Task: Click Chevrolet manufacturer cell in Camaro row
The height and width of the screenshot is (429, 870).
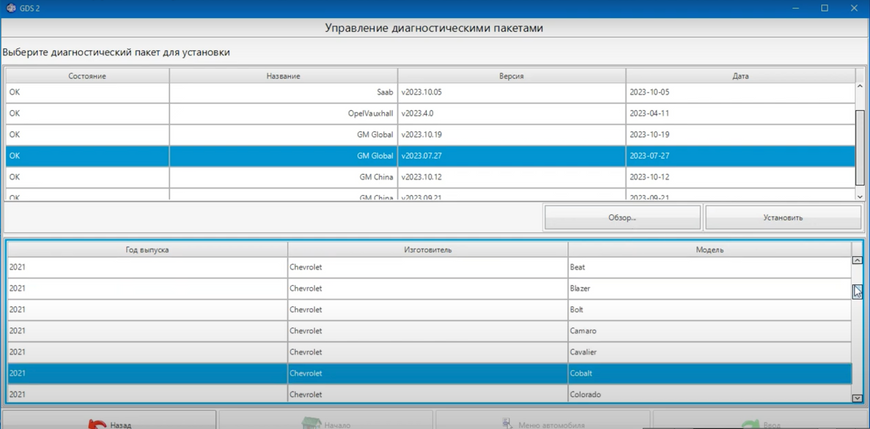Action: [427, 331]
